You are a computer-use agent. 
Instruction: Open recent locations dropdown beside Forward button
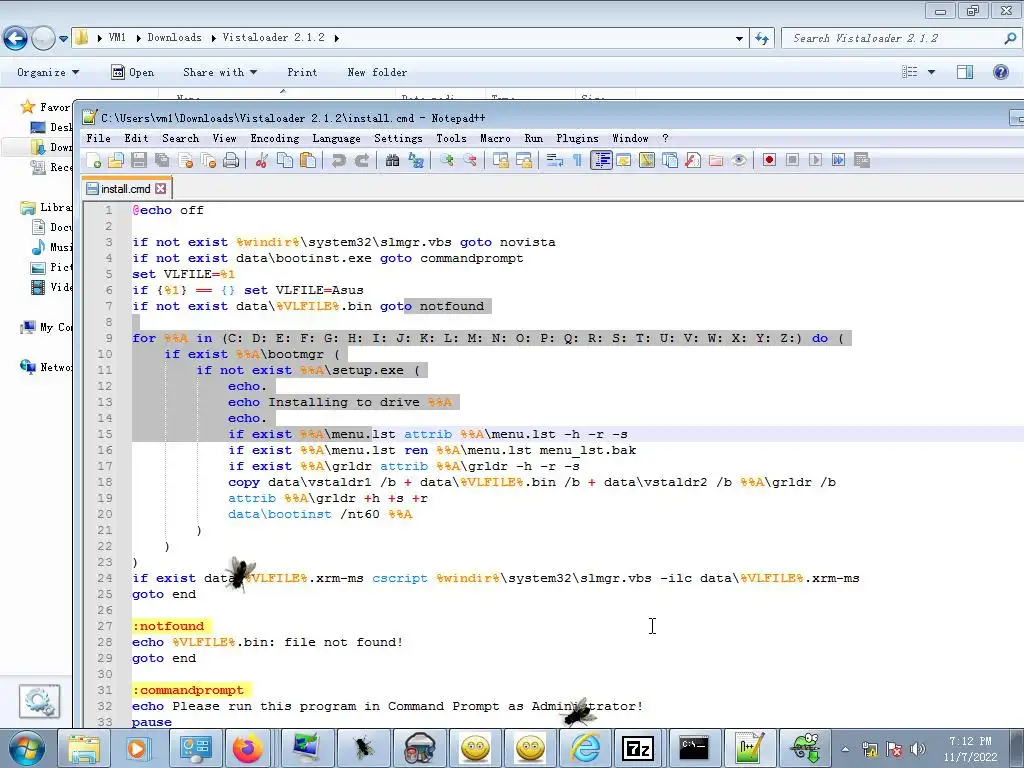click(x=63, y=39)
